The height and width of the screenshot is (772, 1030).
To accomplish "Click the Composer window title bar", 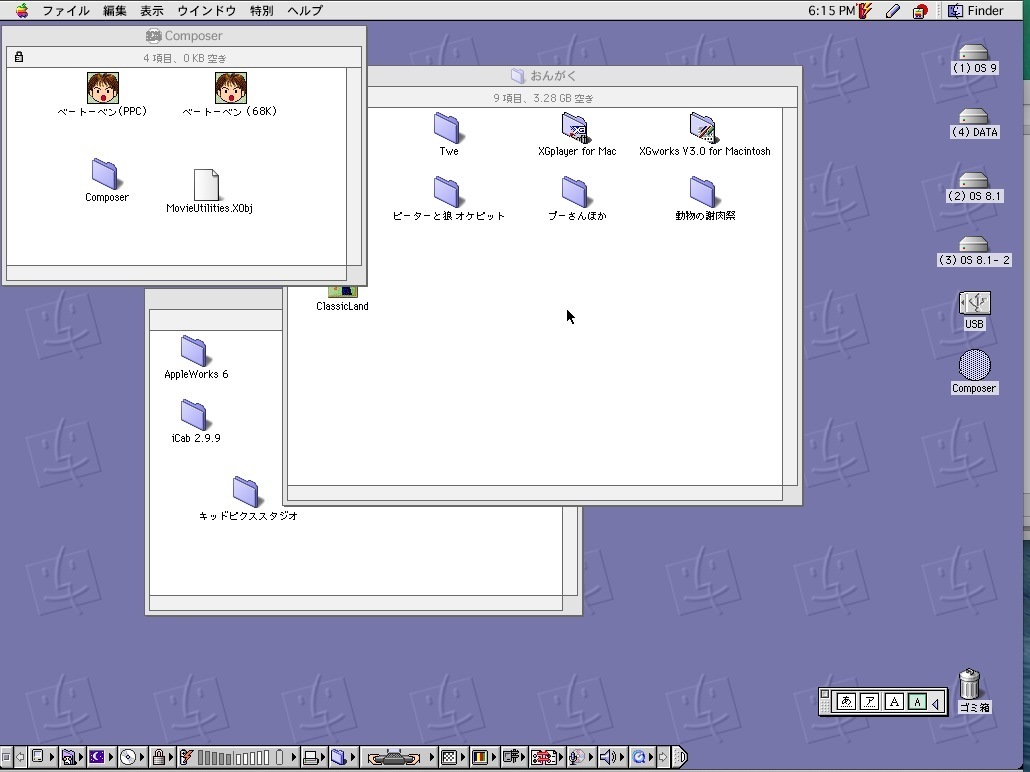I will [184, 35].
